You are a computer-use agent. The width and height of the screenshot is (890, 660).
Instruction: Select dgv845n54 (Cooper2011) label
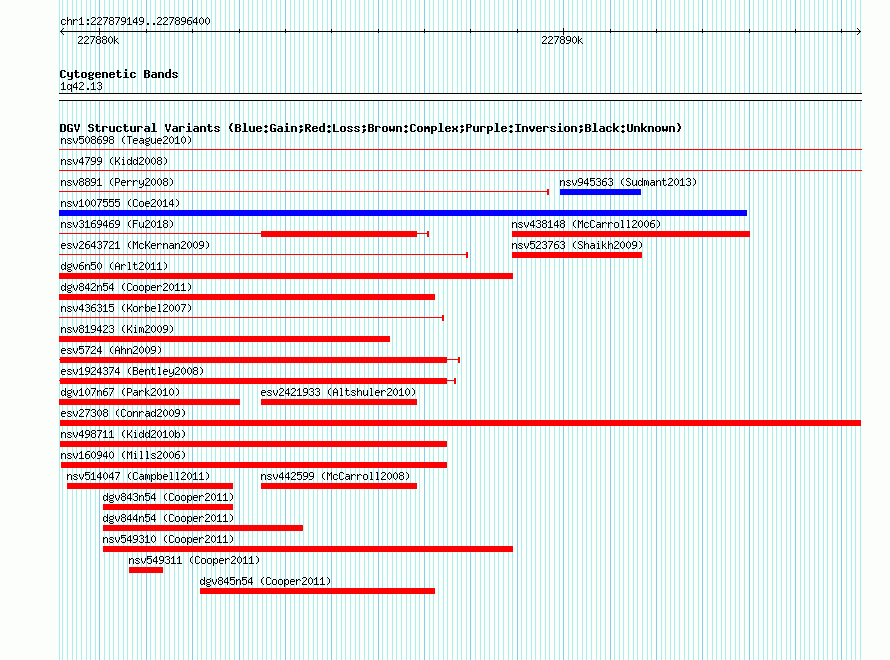point(265,581)
